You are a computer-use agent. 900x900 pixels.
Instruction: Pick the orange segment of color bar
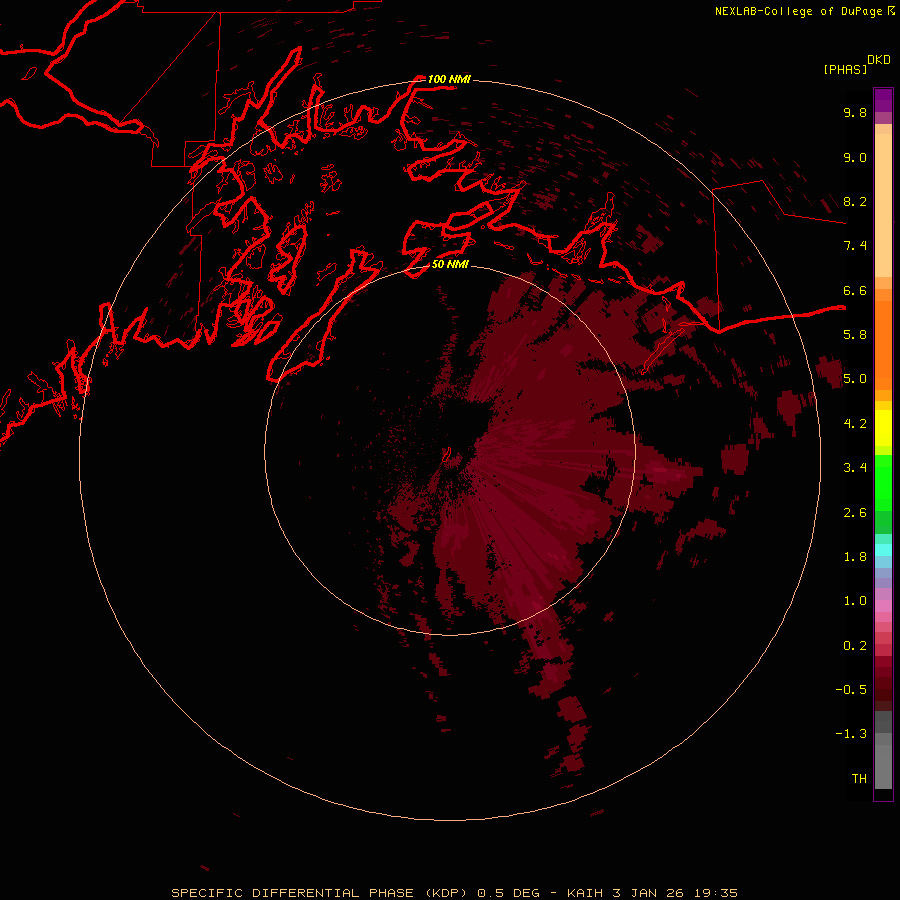coord(883,345)
